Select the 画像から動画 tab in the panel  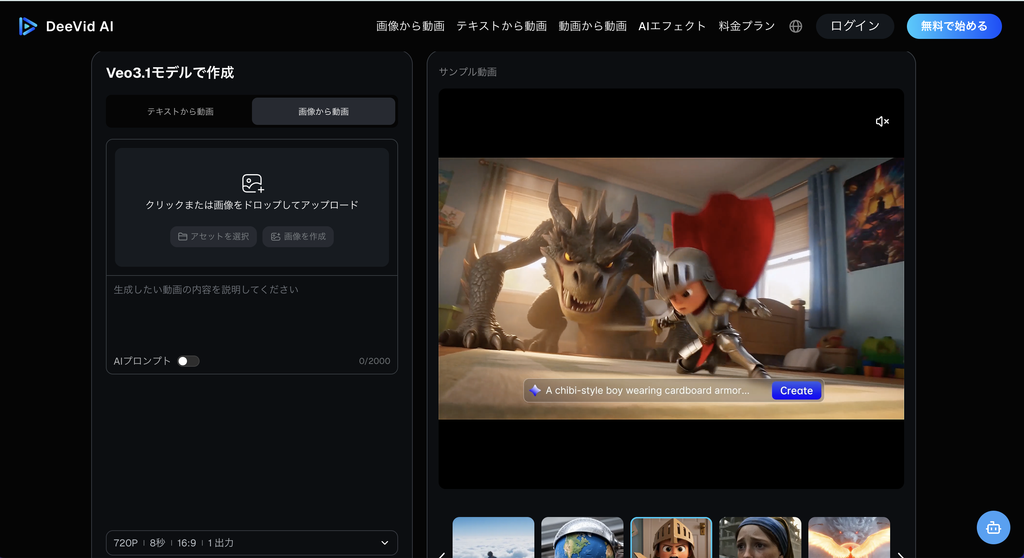coord(323,111)
